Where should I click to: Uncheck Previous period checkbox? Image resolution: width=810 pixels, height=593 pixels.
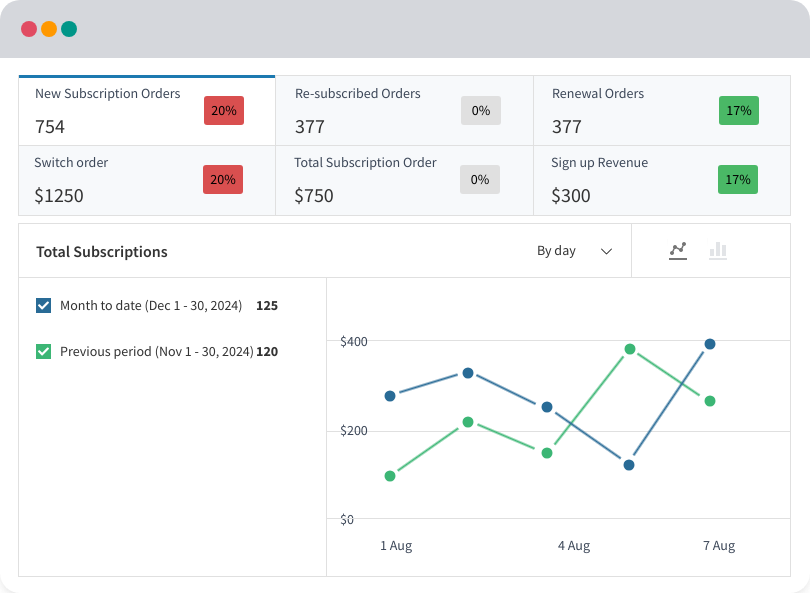(x=43, y=352)
